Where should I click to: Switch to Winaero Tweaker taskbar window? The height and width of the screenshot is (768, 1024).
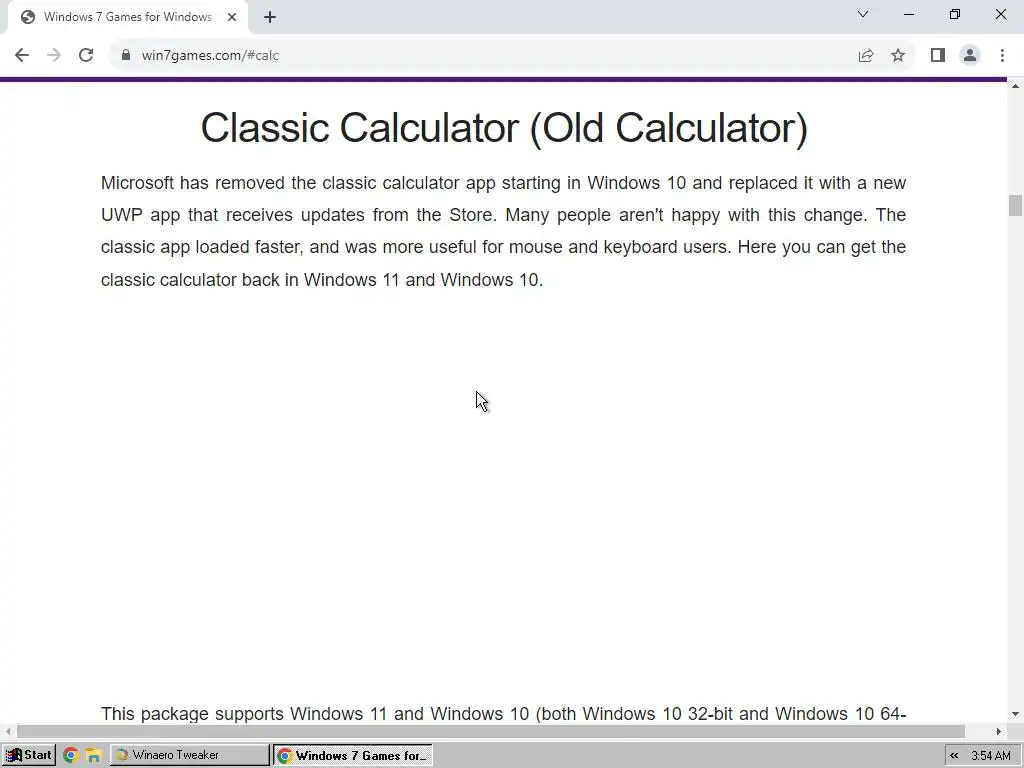point(189,755)
